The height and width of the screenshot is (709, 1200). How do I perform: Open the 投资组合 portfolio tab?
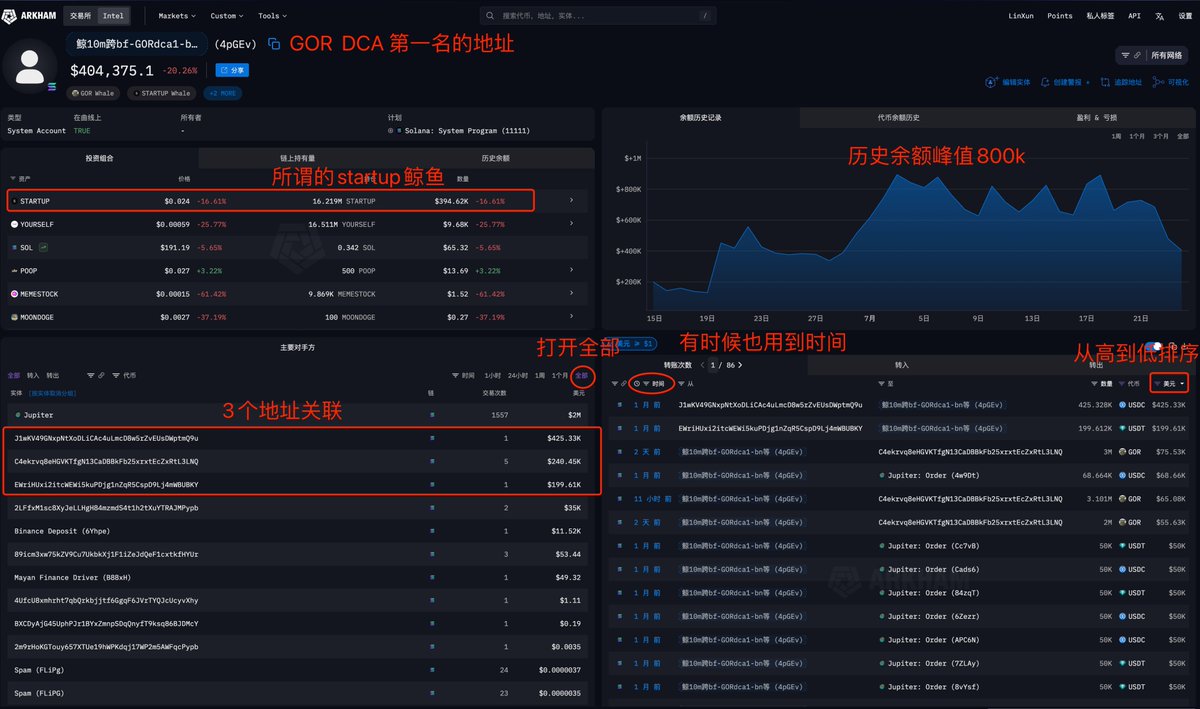(99, 158)
